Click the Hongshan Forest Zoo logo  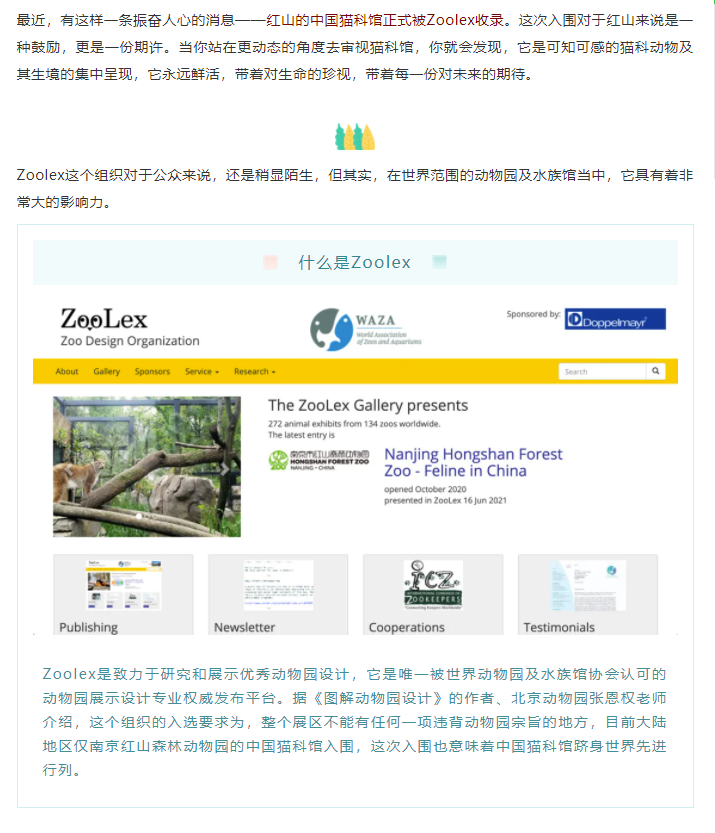319,460
